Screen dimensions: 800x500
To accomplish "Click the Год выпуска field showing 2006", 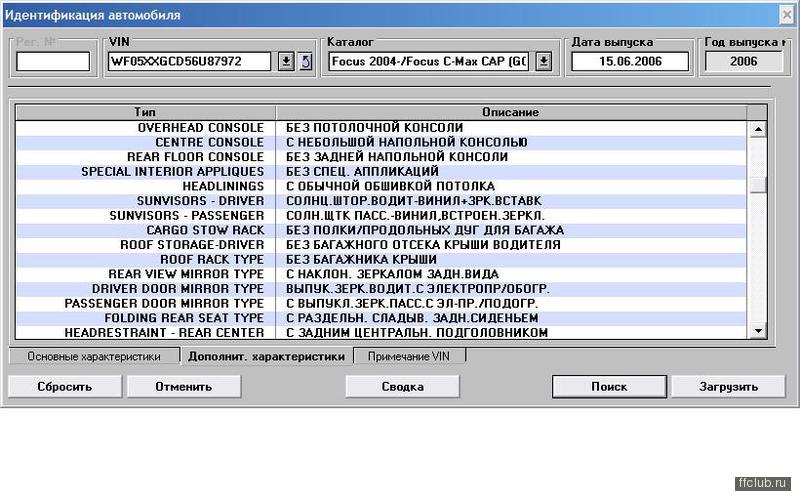I will pos(743,62).
